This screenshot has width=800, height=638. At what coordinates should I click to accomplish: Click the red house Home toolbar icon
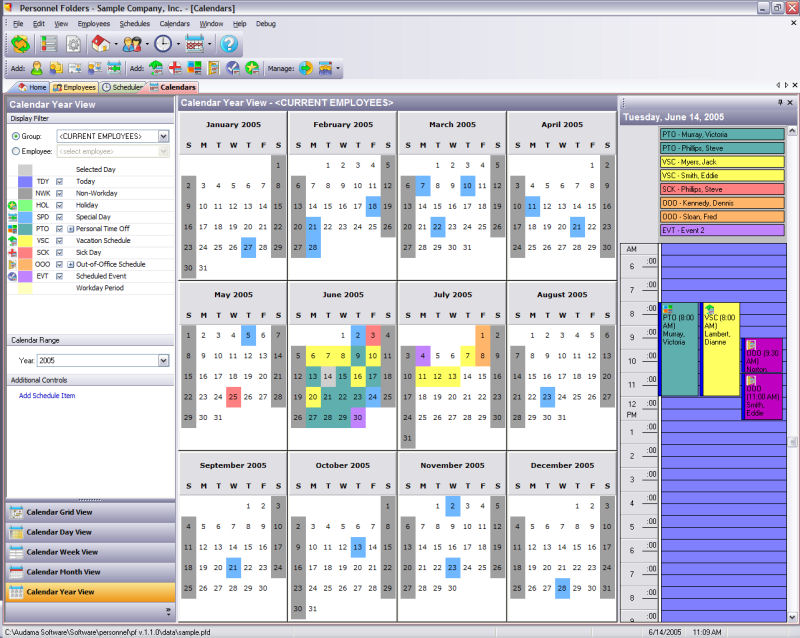[x=100, y=44]
